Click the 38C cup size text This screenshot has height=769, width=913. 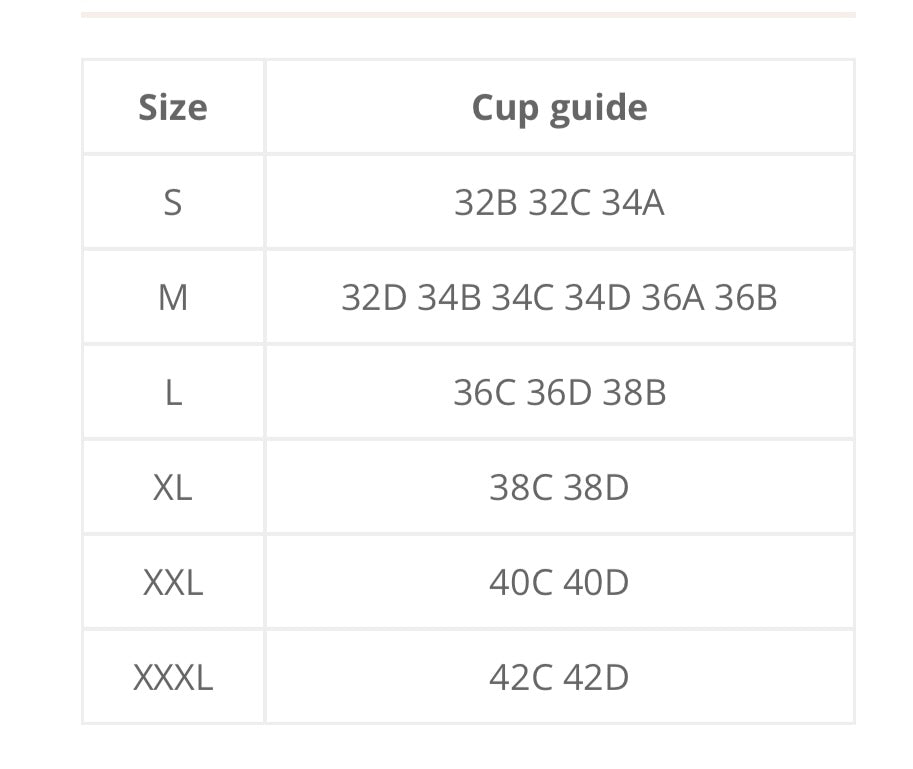pyautogui.click(x=521, y=487)
